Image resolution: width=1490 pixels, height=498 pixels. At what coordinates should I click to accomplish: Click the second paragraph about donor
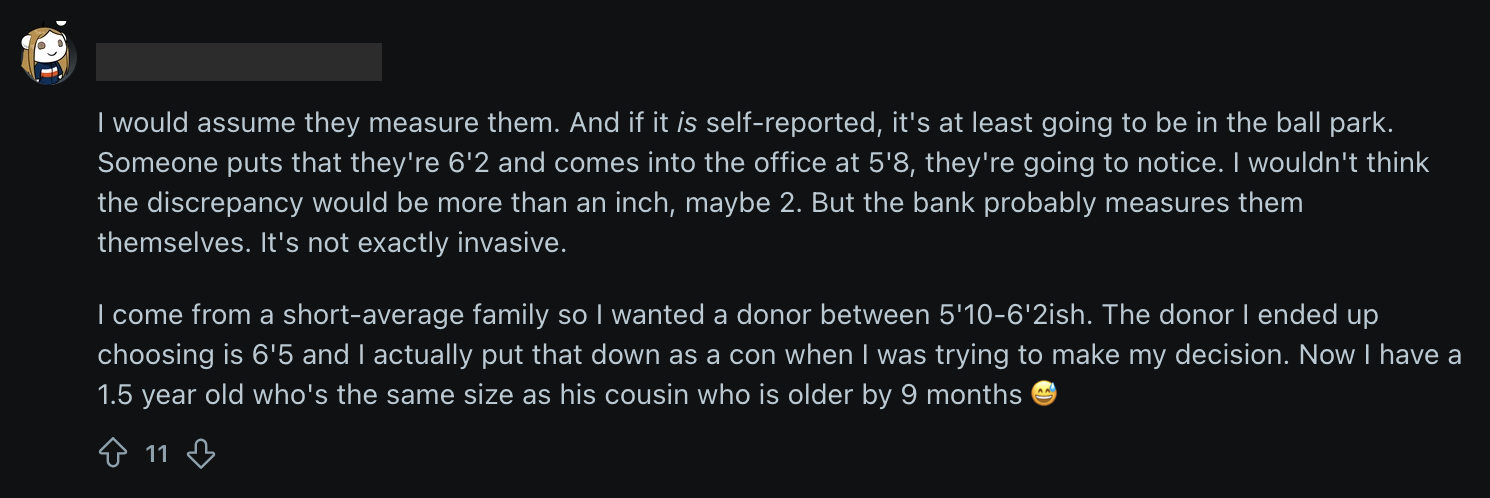tap(779, 355)
